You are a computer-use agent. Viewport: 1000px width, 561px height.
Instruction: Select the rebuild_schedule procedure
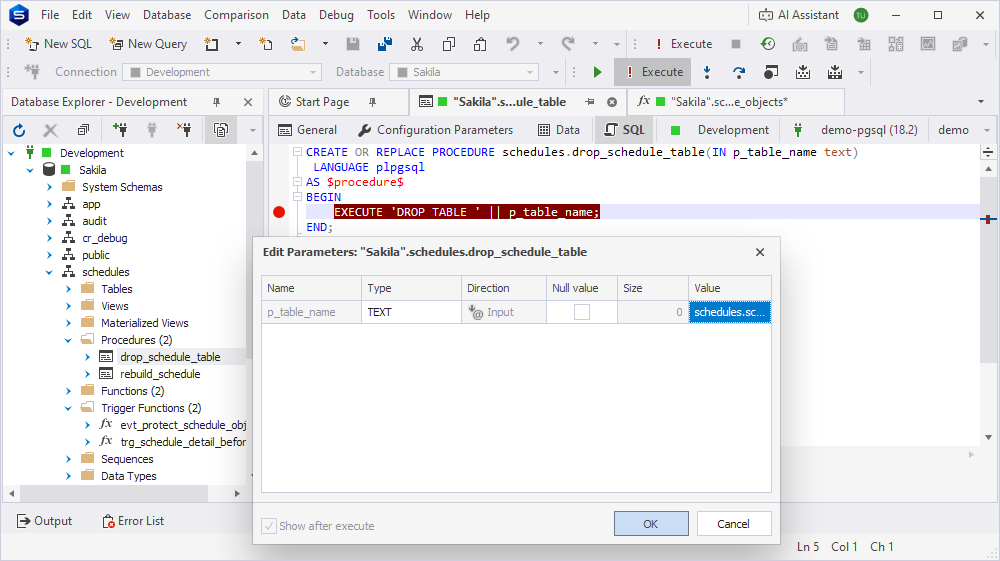pyautogui.click(x=160, y=374)
